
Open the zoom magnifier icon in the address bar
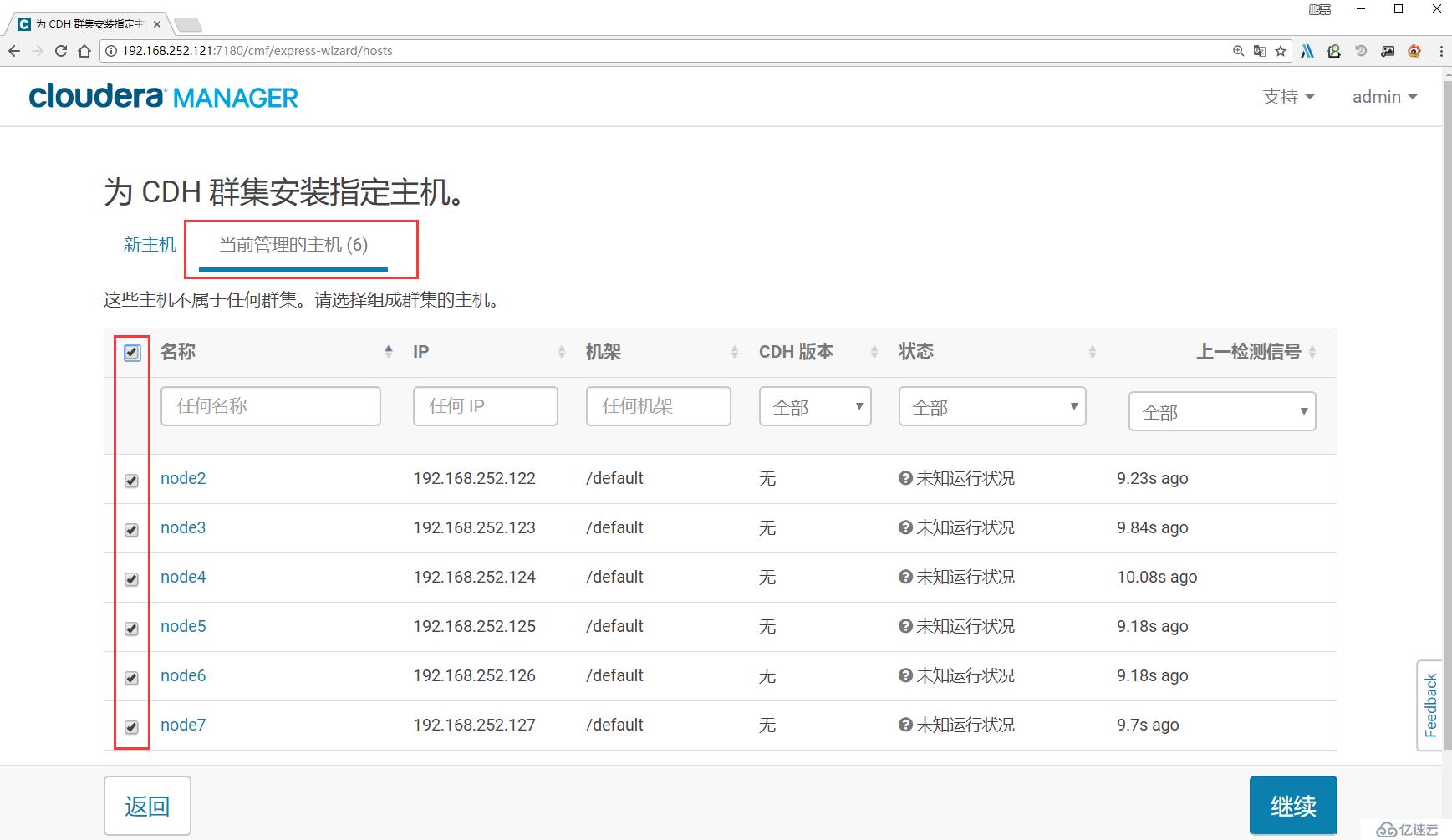[x=1239, y=51]
